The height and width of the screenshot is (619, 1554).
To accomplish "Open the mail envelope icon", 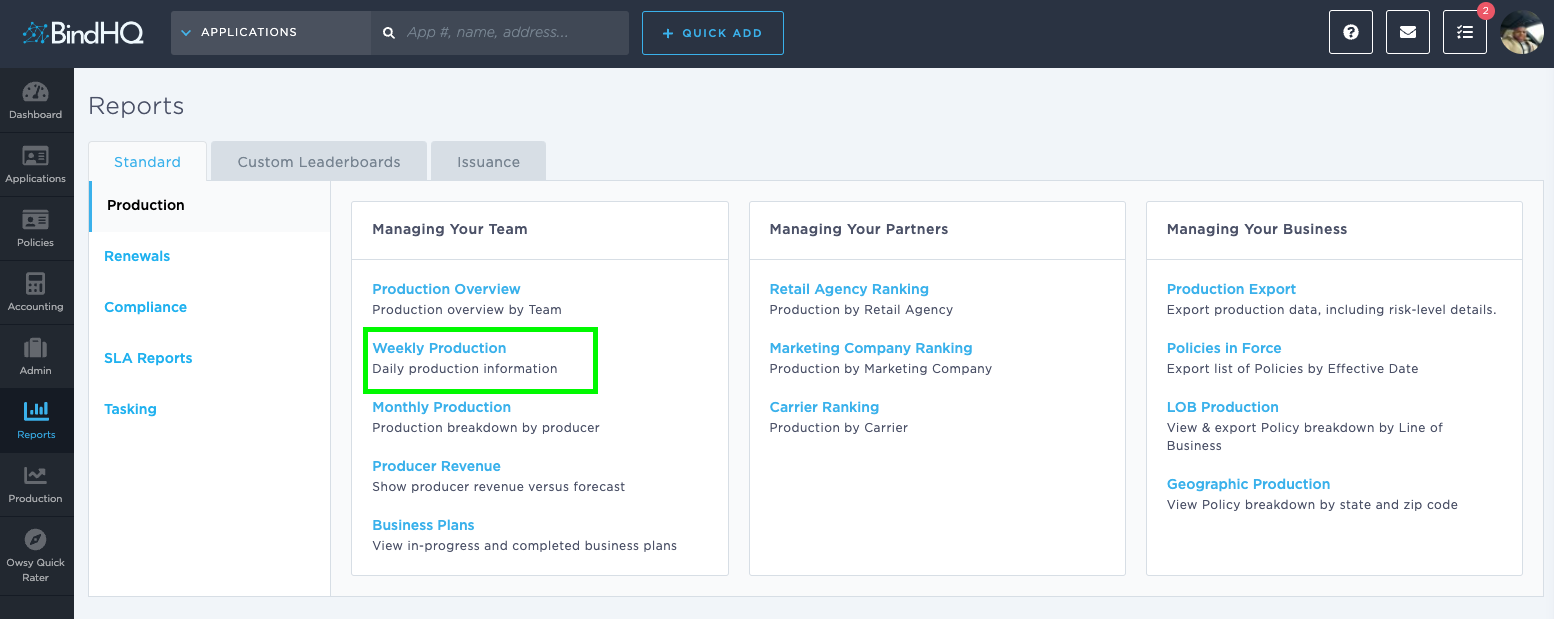I will (1408, 33).
